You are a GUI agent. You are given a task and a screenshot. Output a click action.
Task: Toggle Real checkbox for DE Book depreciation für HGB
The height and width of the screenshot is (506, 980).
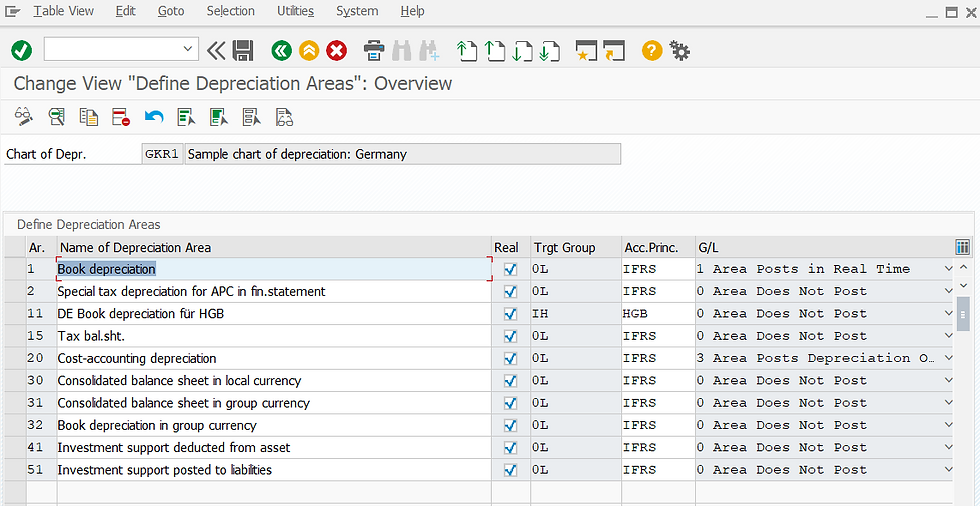click(x=511, y=314)
